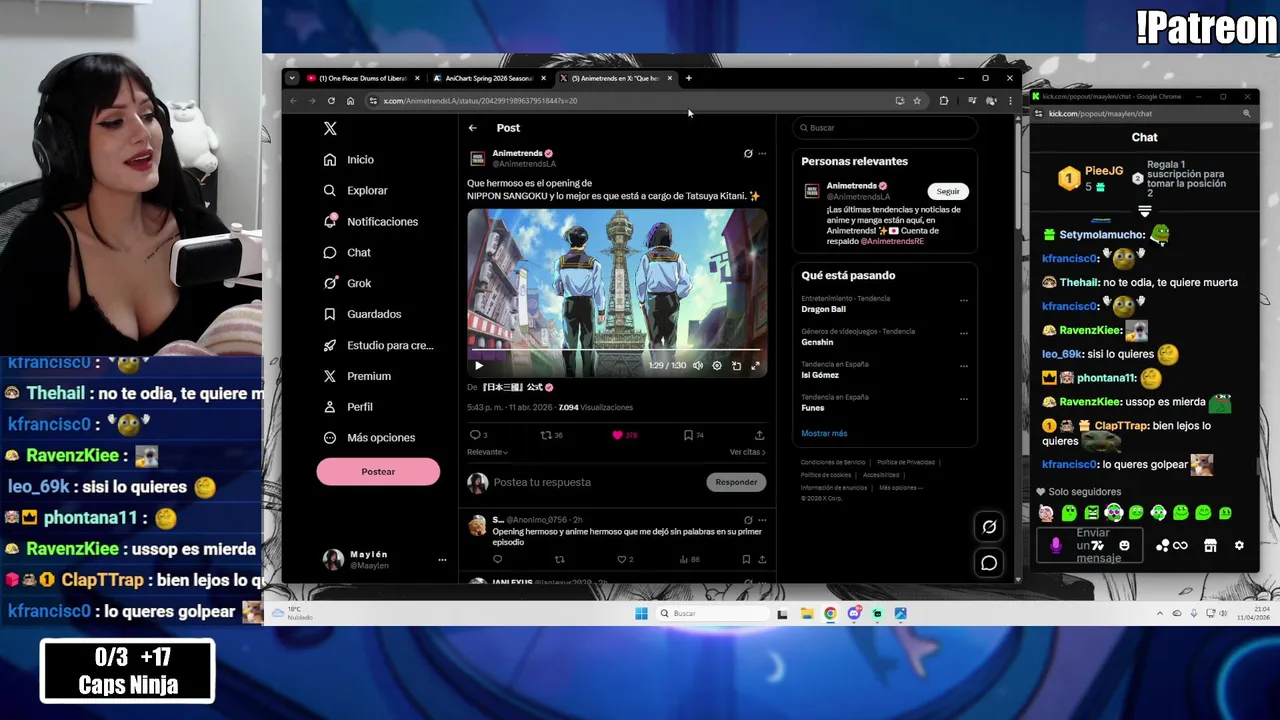Seek on the video progress bar

[617, 352]
